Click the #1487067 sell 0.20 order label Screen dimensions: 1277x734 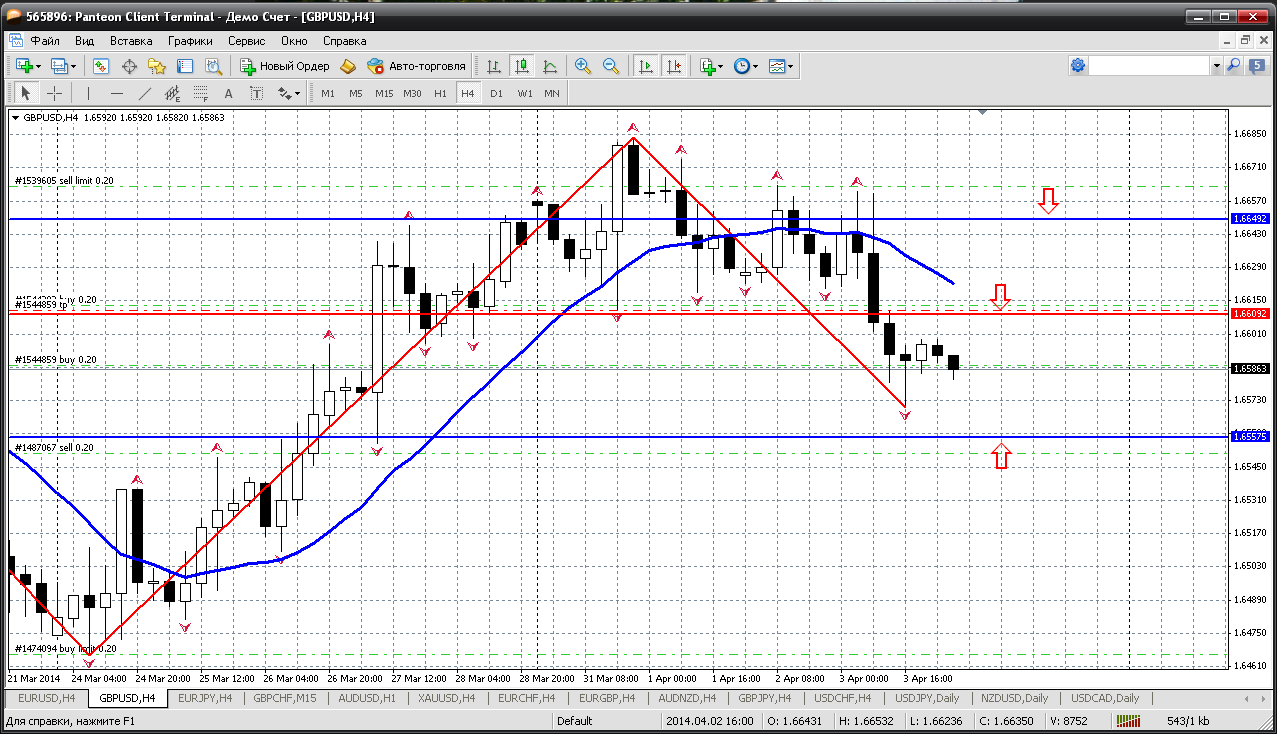pos(54,447)
